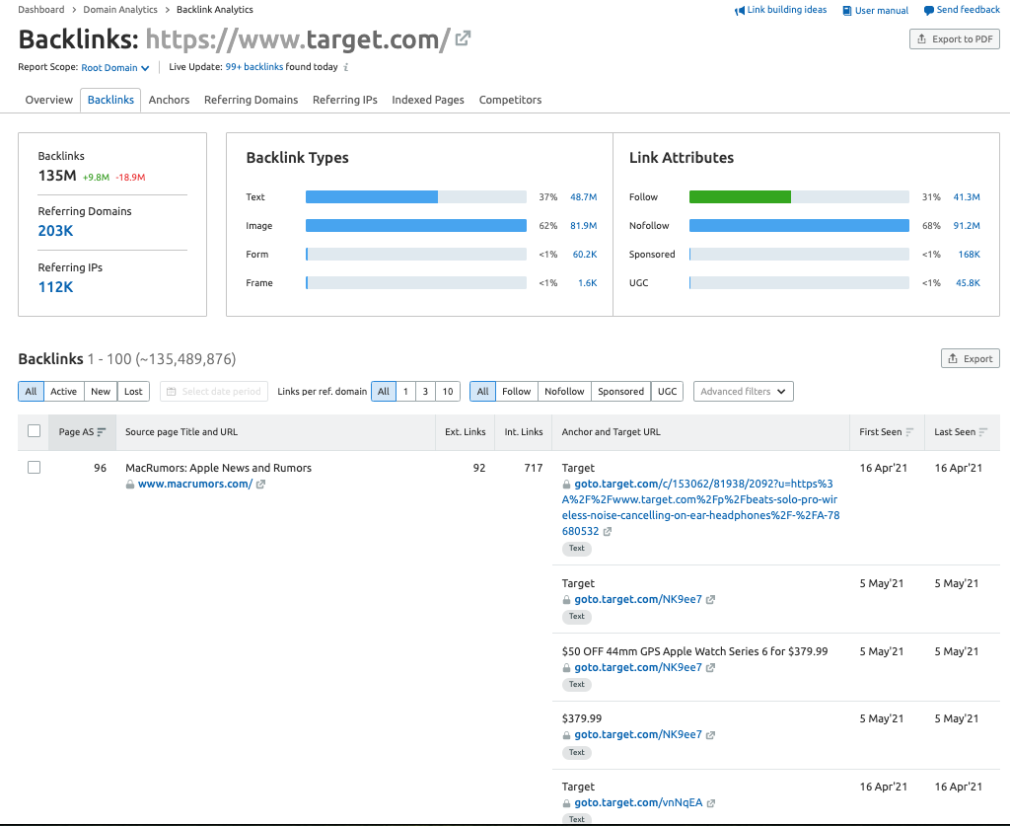Filter by Follow link attribute
The image size is (1010, 826).
(517, 391)
